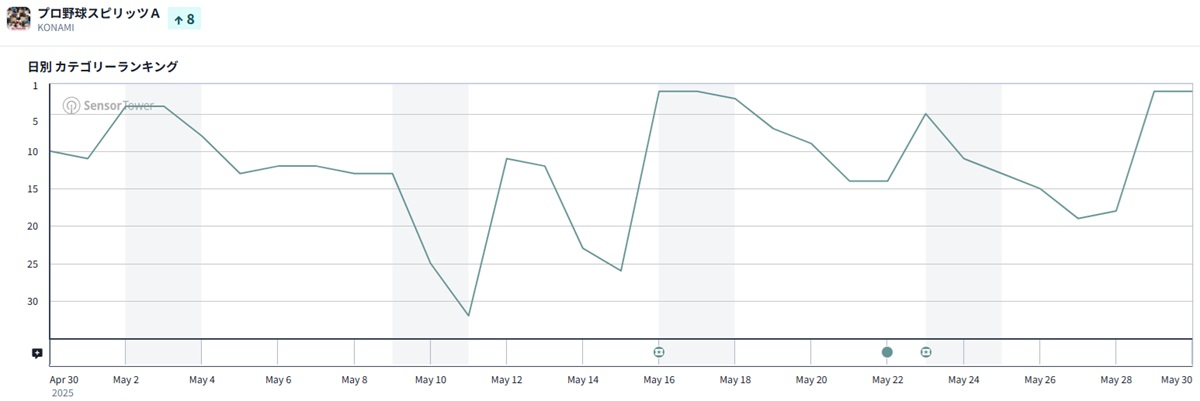The width and height of the screenshot is (1200, 401).
Task: Click the rank change up-arrow badge
Action: tap(184, 19)
